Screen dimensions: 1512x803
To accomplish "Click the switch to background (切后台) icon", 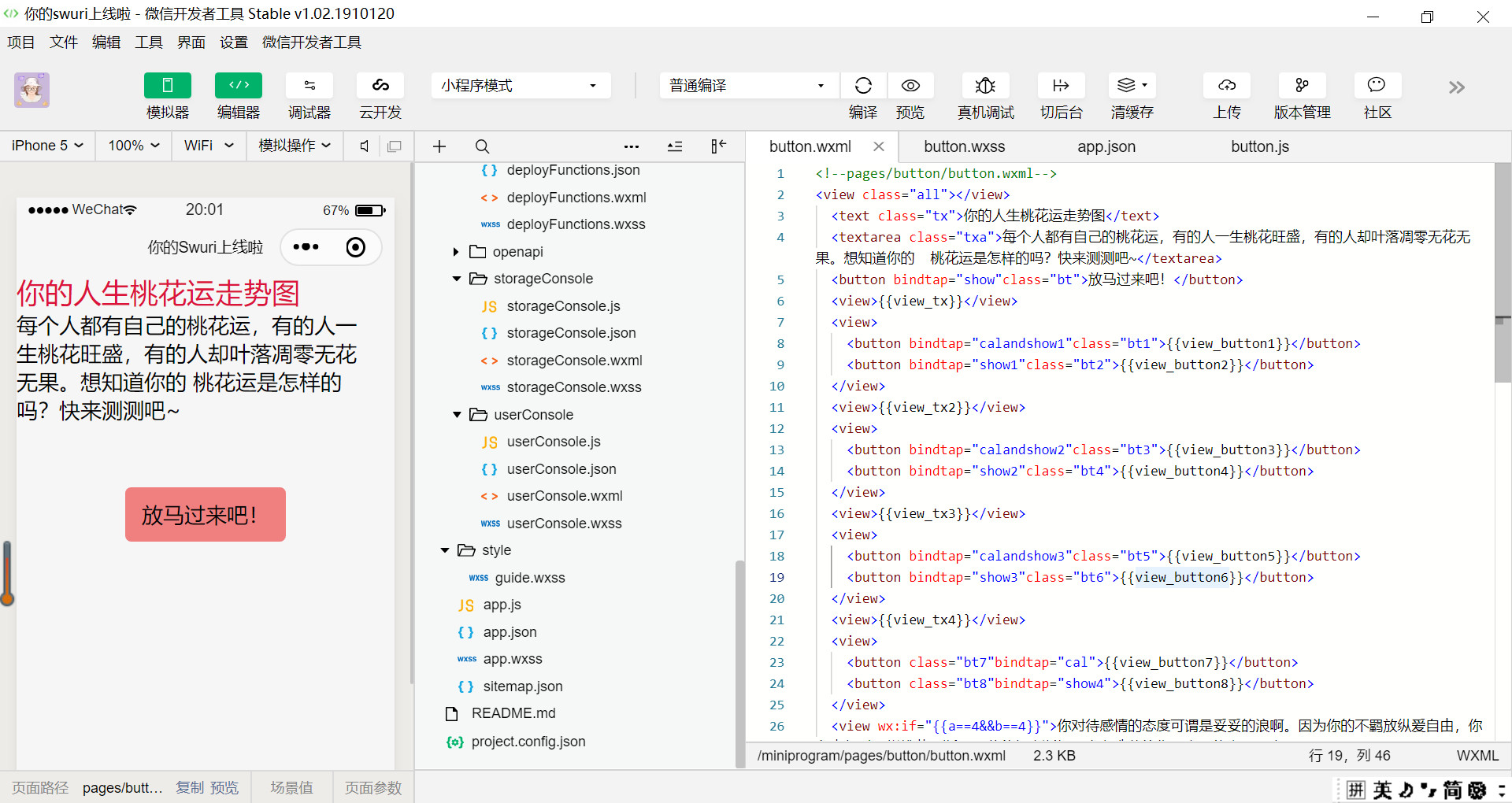I will point(1061,86).
